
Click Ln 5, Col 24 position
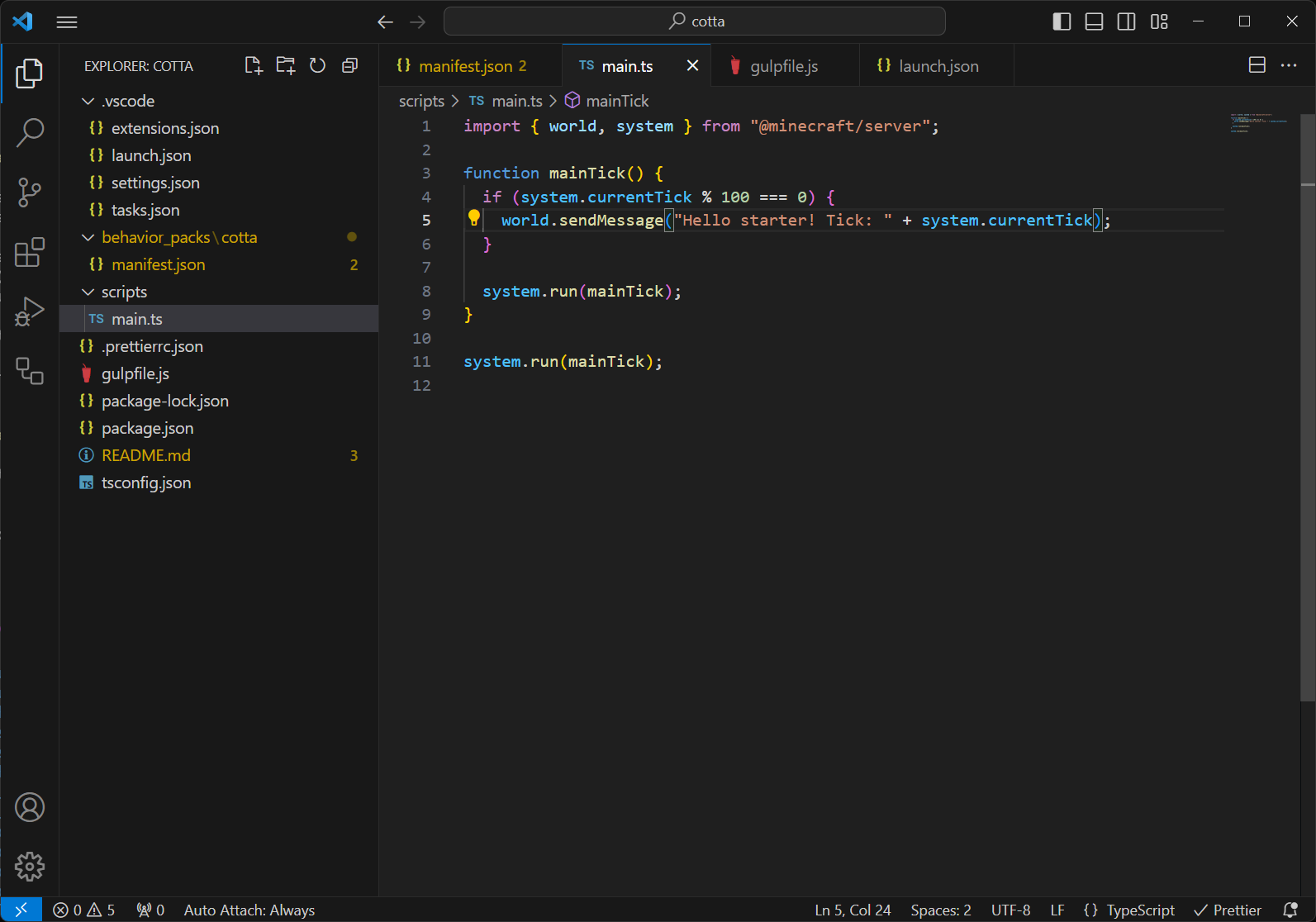click(x=853, y=910)
